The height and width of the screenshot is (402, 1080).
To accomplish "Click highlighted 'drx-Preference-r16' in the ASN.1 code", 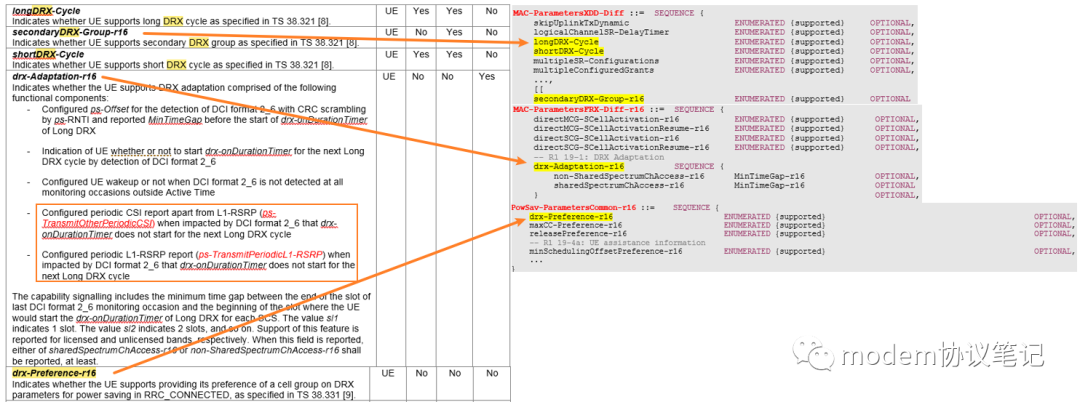I will tap(569, 216).
